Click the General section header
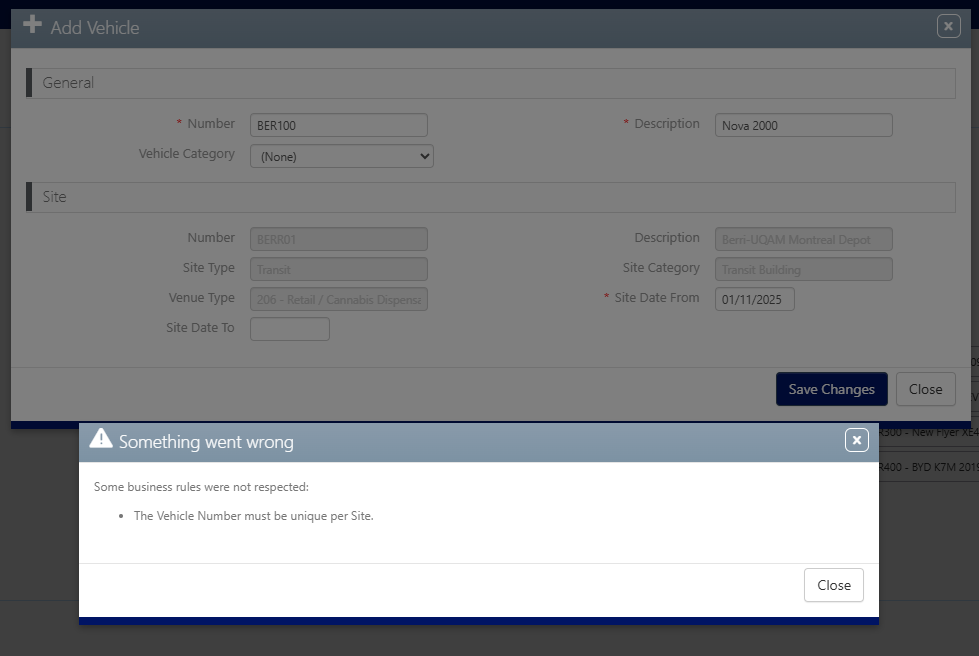This screenshot has width=979, height=656. pyautogui.click(x=68, y=83)
